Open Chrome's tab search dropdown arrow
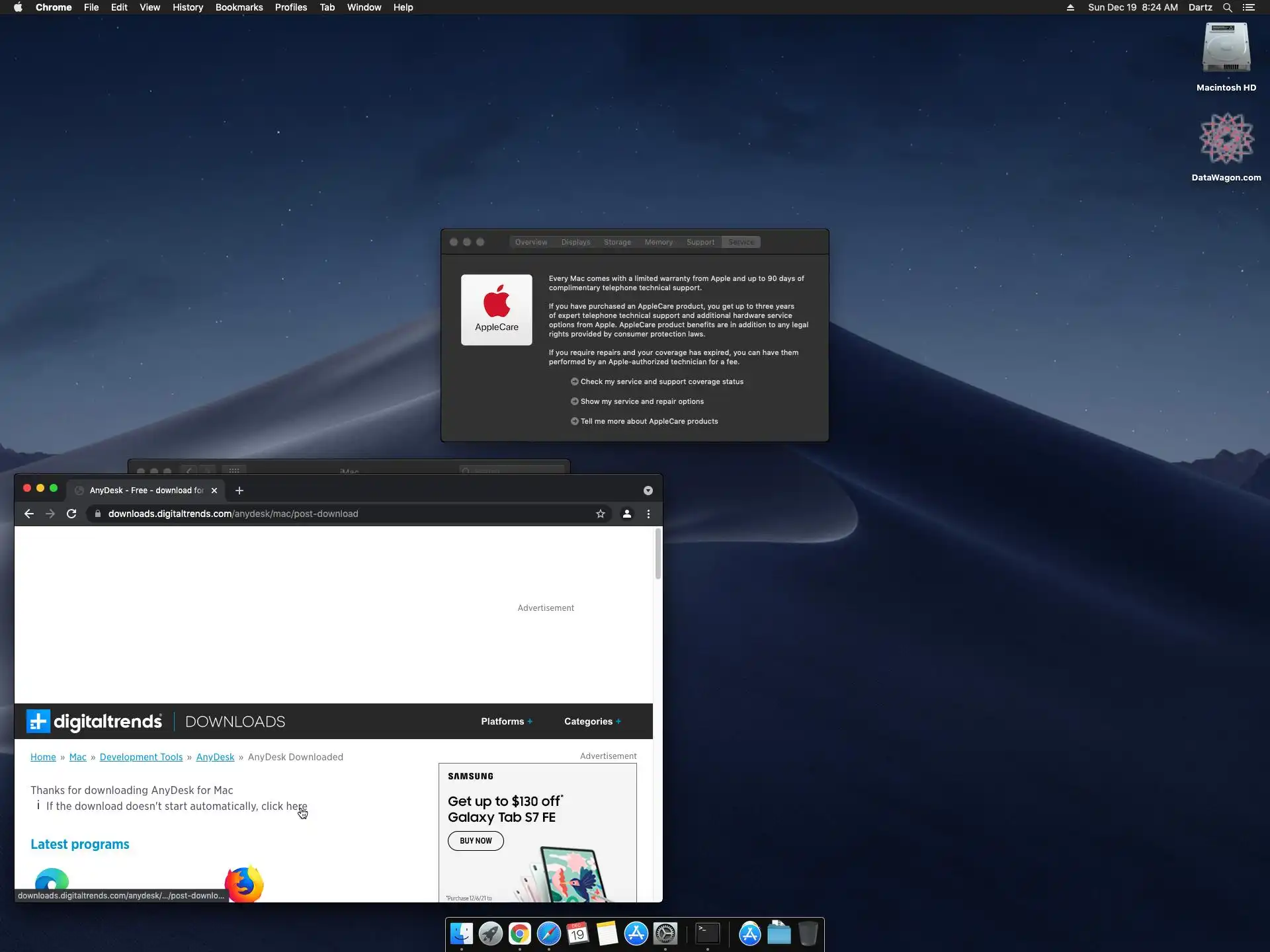 (x=648, y=491)
